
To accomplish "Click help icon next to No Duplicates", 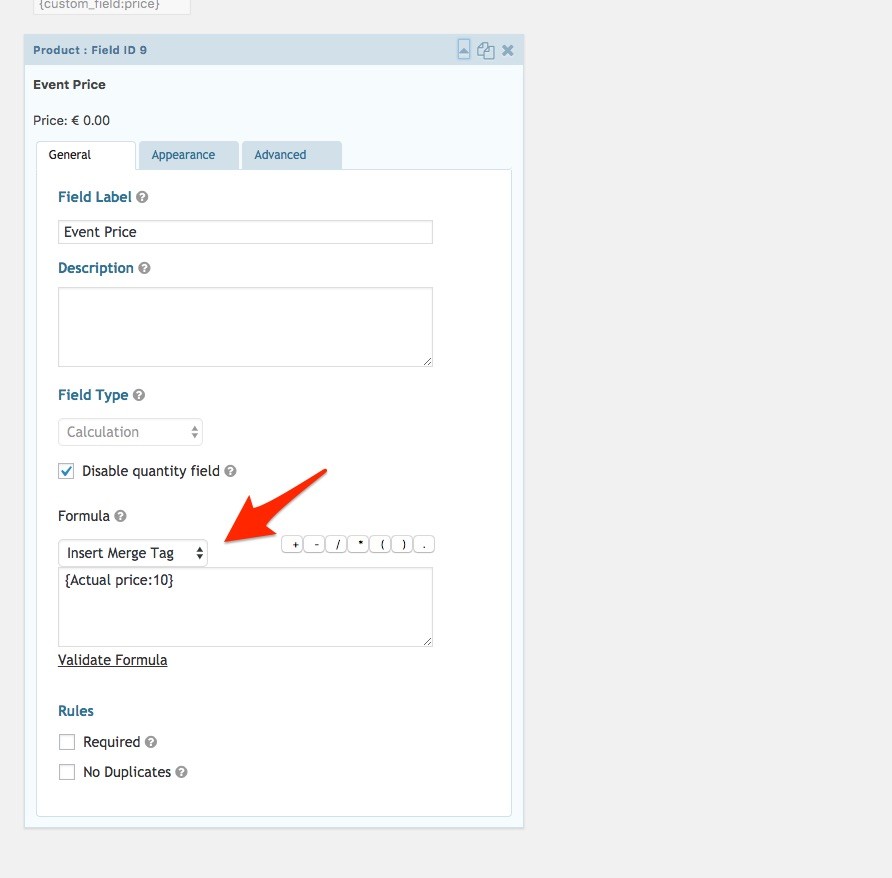I will coord(181,772).
